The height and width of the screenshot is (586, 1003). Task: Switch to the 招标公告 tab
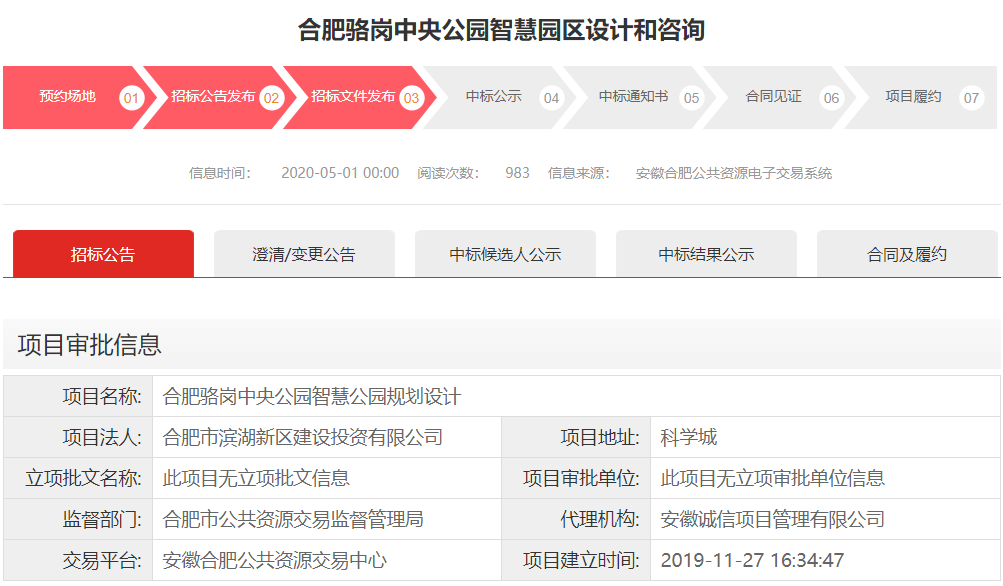[x=103, y=254]
